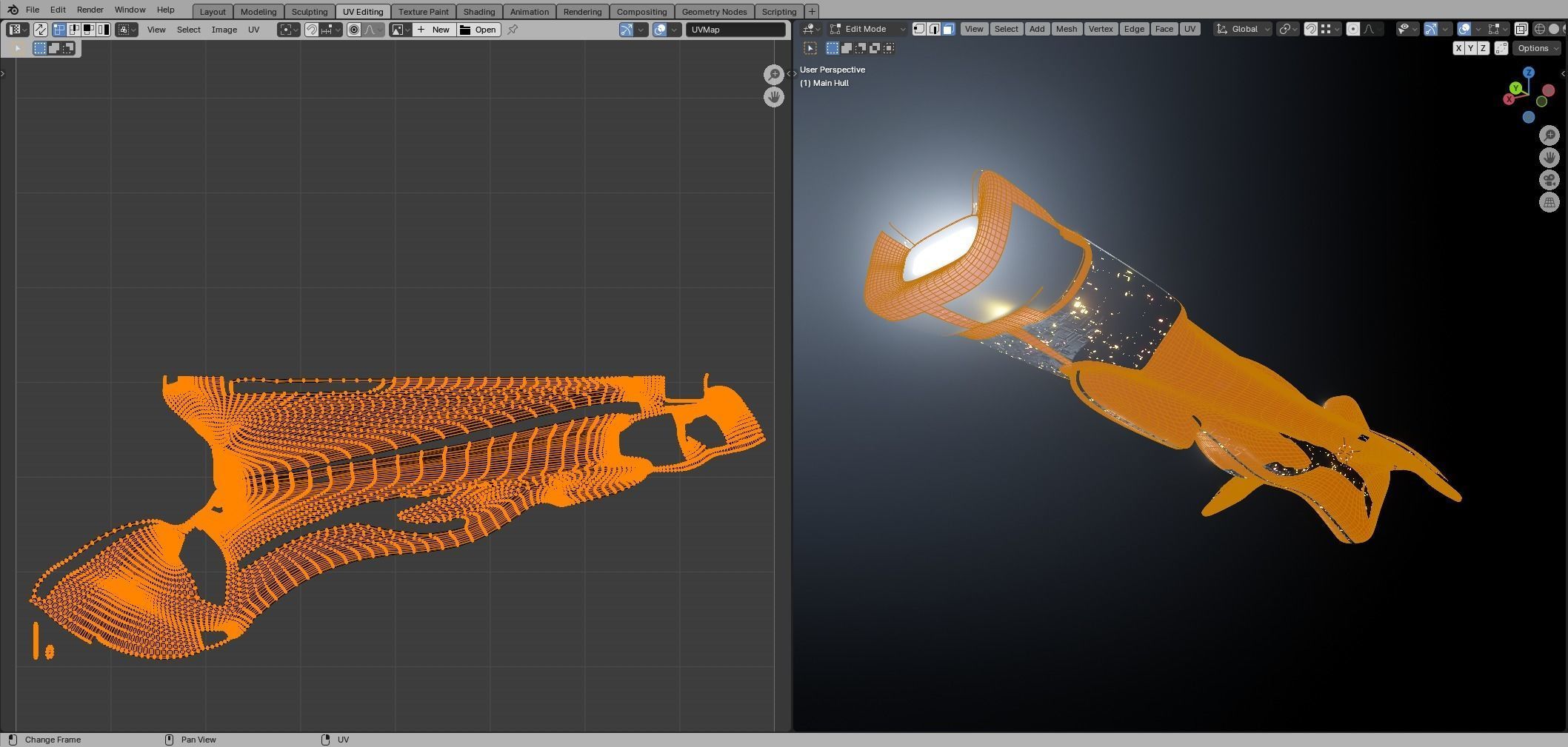Toggle UV sync selection in UV editor
This screenshot has width=1568, height=747.
point(40,30)
